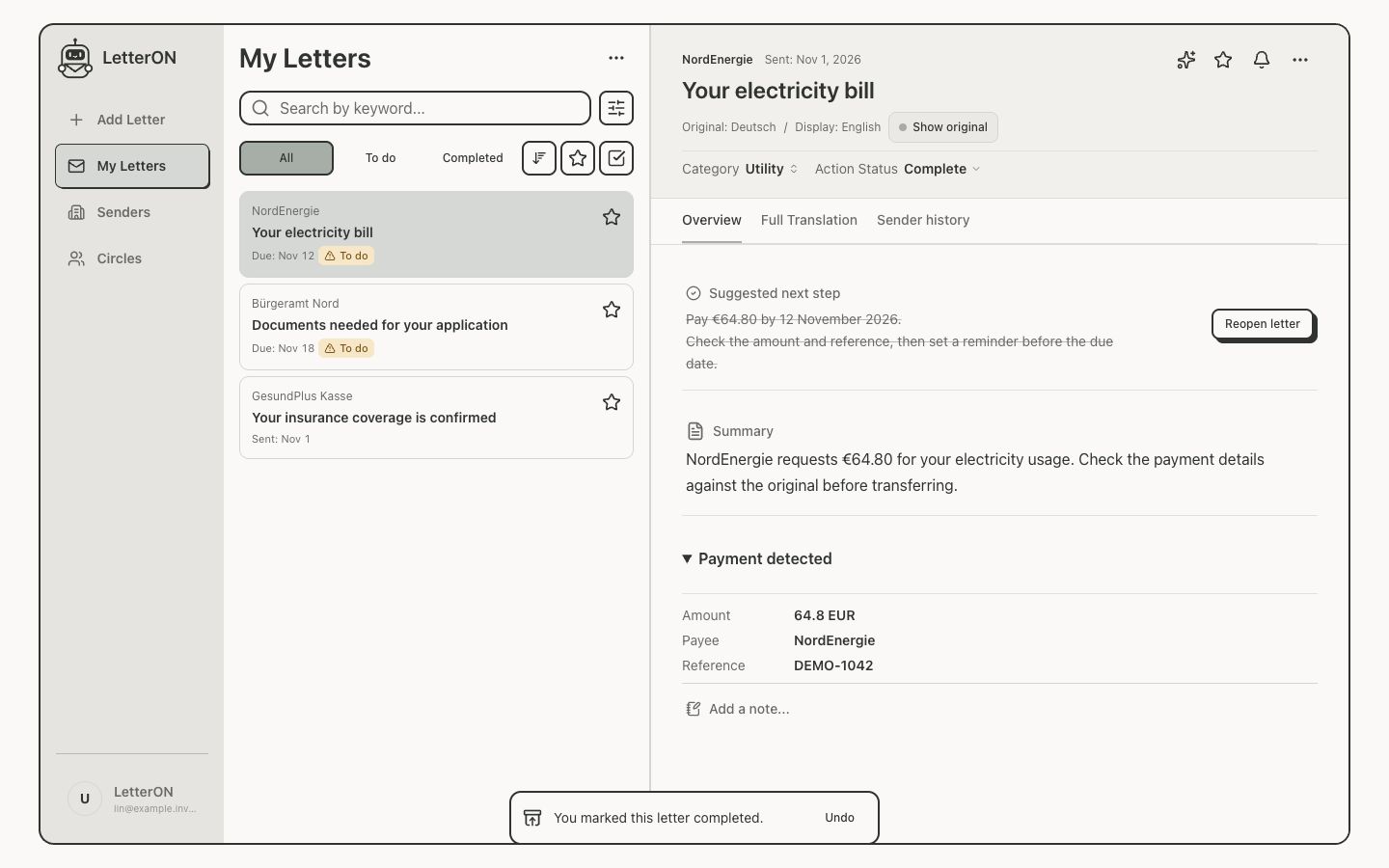
Task: Open the My Letters more options menu
Action: [x=616, y=58]
